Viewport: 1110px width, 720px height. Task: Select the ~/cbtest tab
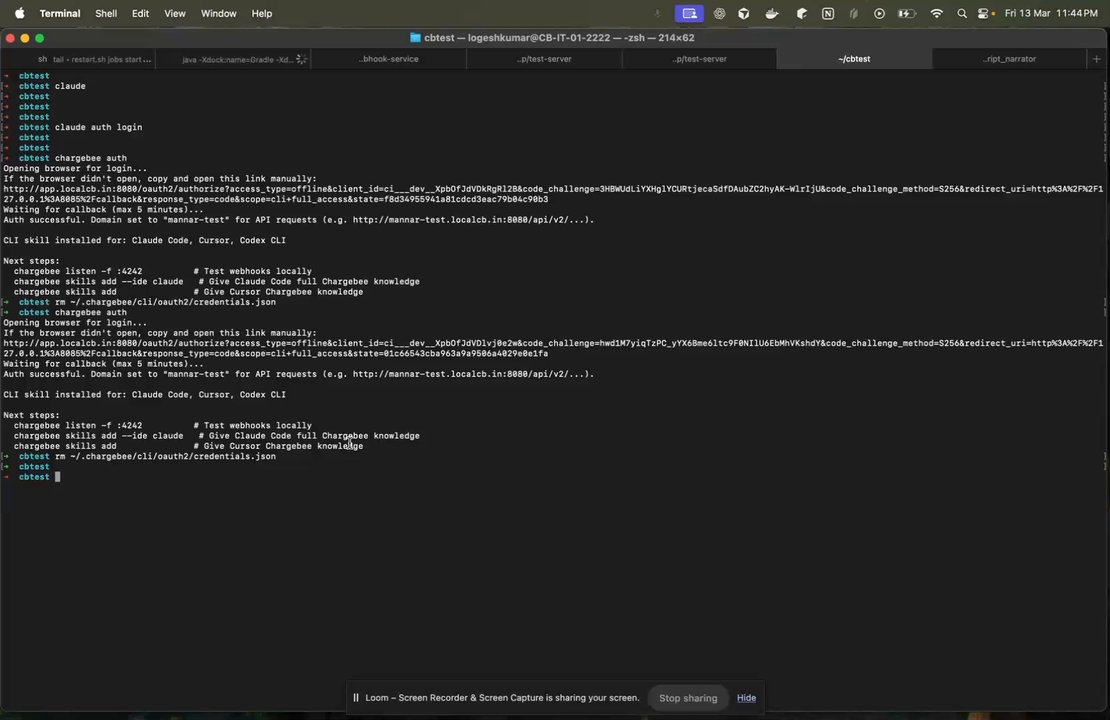coord(854,59)
